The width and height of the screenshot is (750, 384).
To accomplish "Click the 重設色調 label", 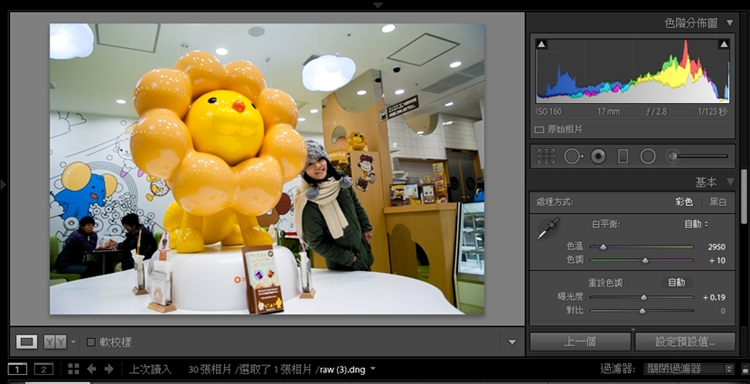I will 606,283.
